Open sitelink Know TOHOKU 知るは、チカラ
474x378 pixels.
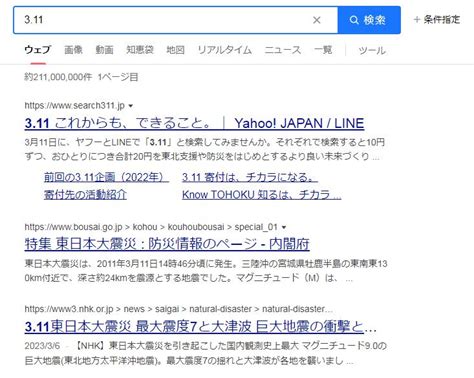pyautogui.click(x=262, y=194)
